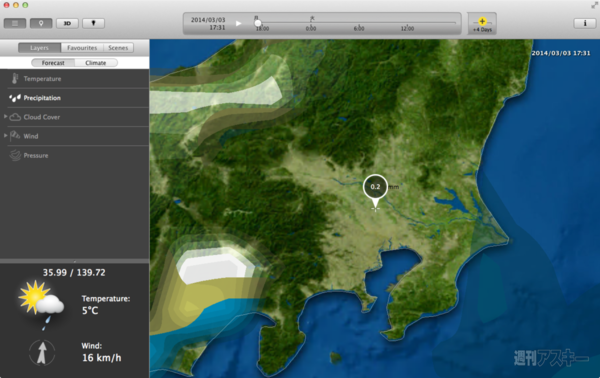600x378 pixels.
Task: Jump to 12:00 on the timeline
Action: coord(407,28)
